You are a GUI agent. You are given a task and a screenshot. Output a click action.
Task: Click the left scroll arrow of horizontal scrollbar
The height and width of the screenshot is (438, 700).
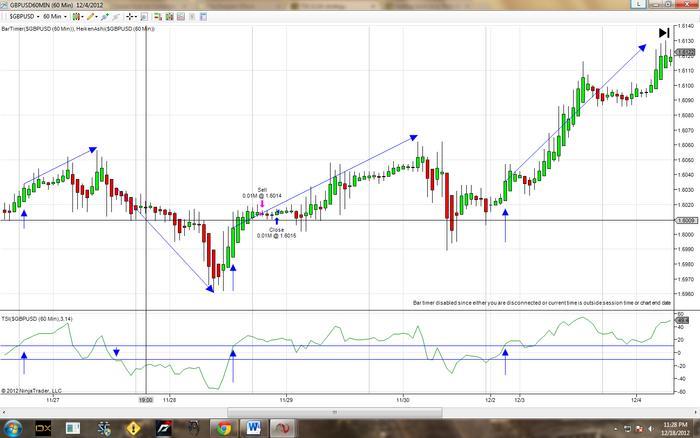coord(4,412)
